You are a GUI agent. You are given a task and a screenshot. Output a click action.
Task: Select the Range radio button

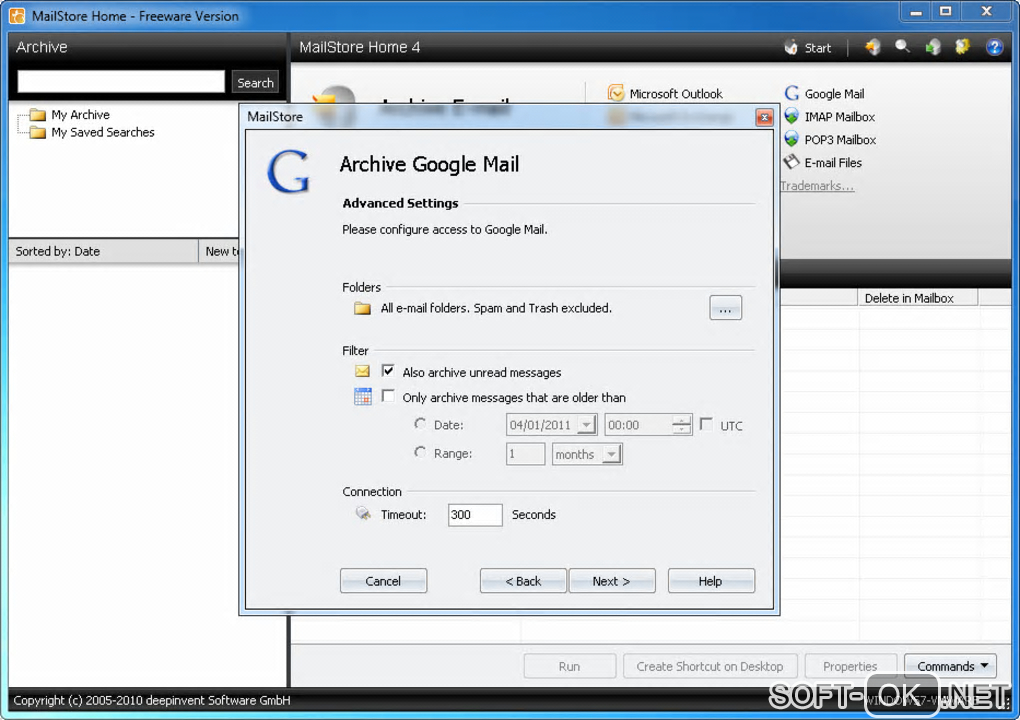pyautogui.click(x=420, y=452)
